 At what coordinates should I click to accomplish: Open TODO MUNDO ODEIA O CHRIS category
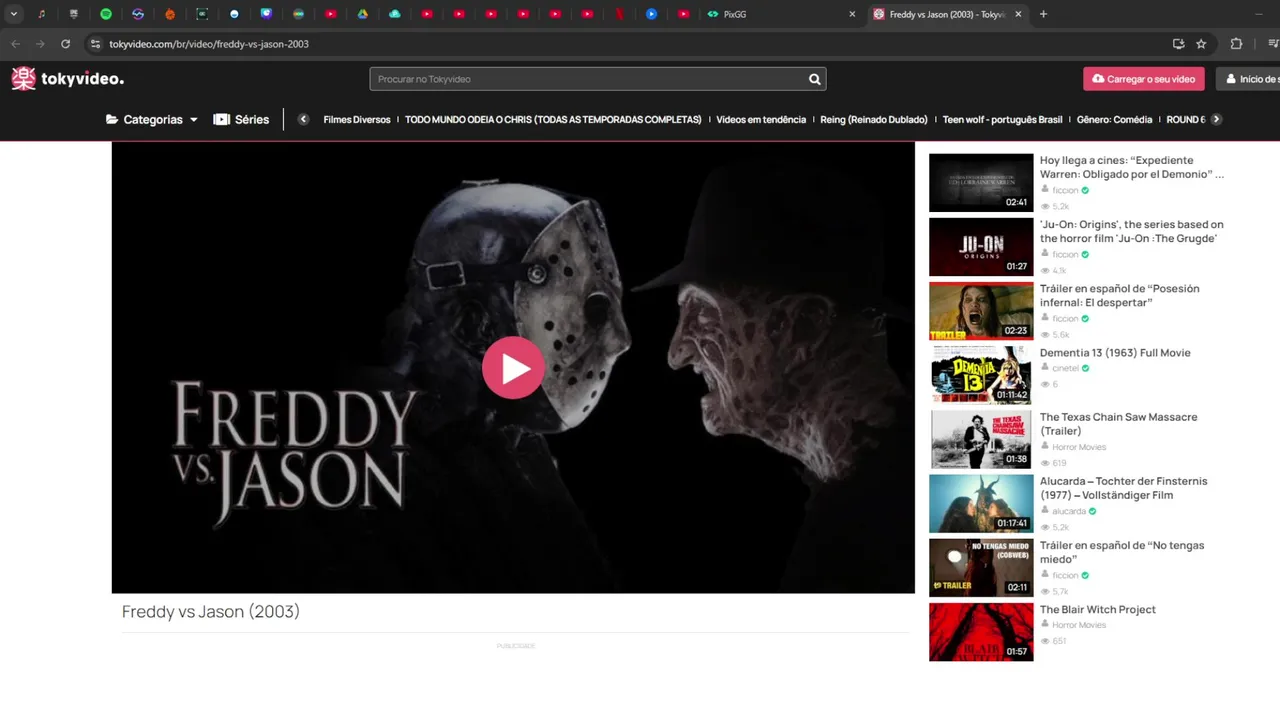pos(553,120)
